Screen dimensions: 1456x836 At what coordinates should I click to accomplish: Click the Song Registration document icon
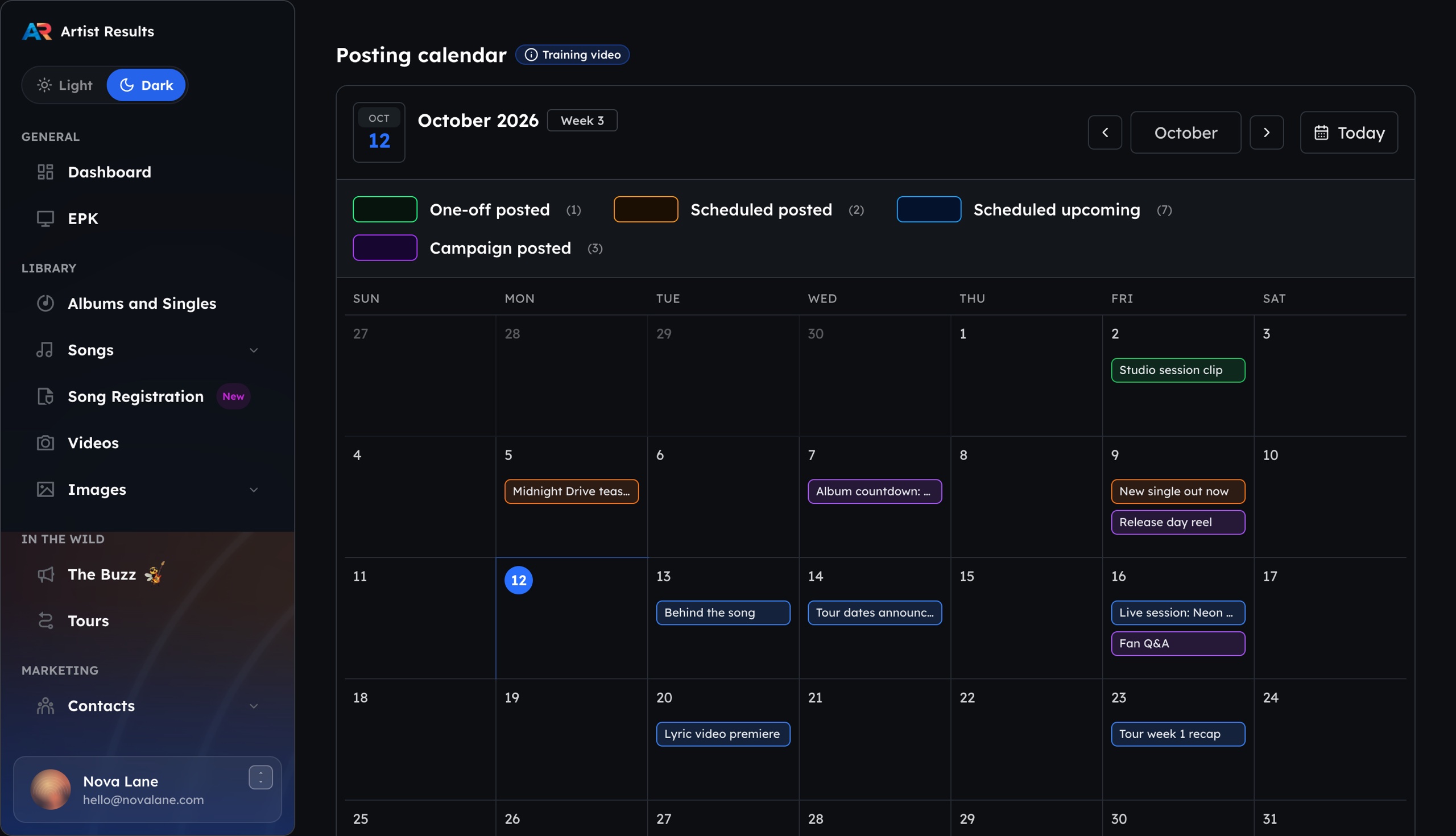click(45, 396)
